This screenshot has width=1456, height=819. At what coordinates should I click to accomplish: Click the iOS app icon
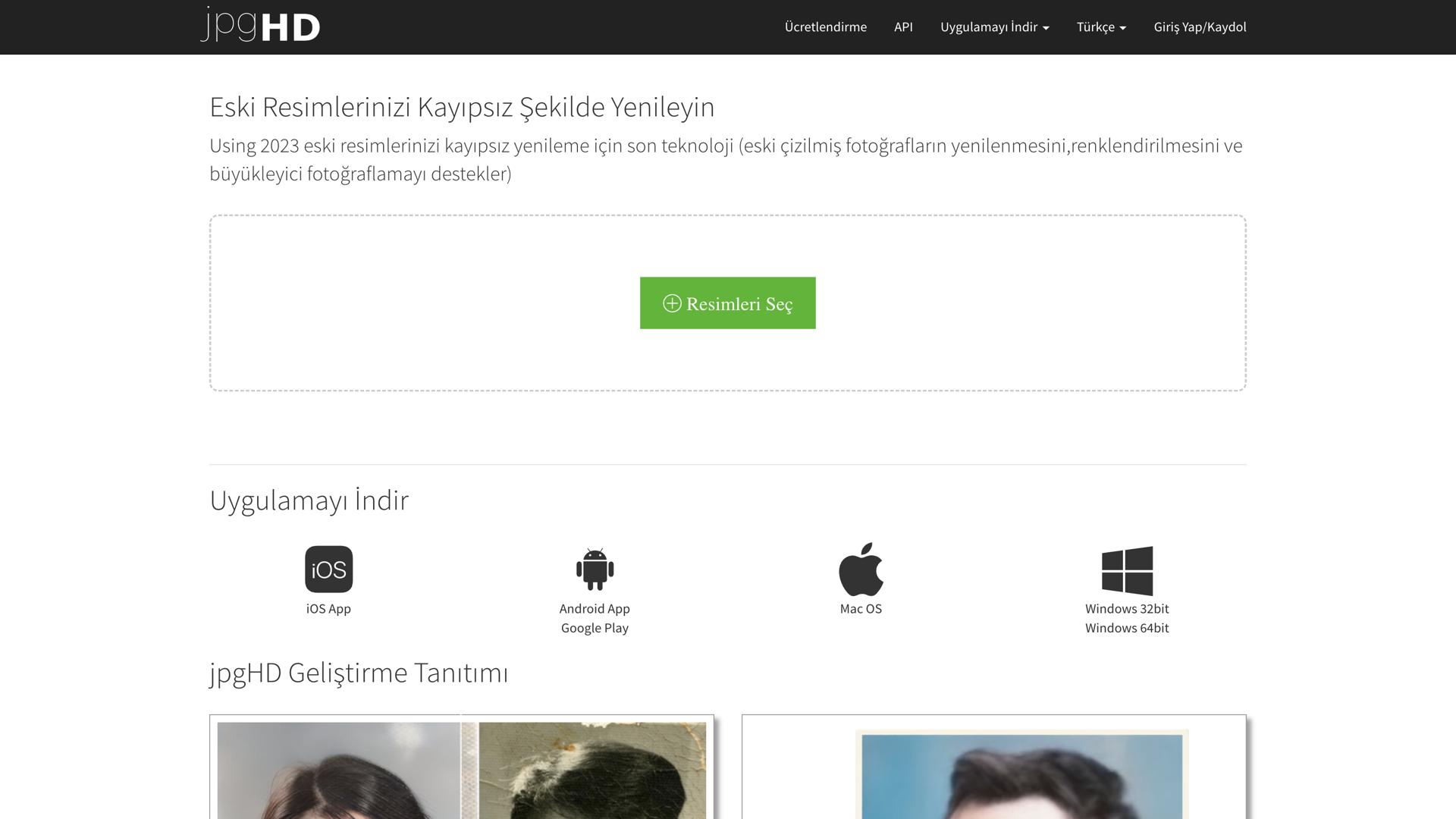[328, 569]
